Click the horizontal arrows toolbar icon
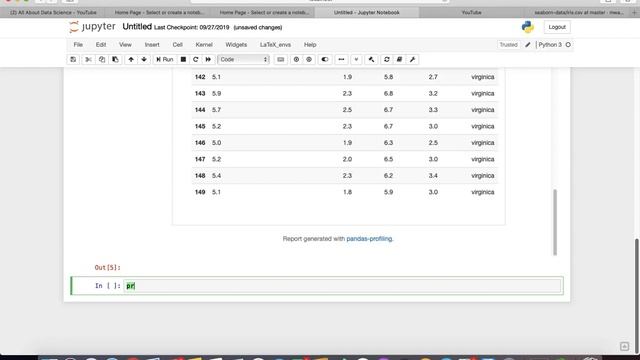 point(341,60)
